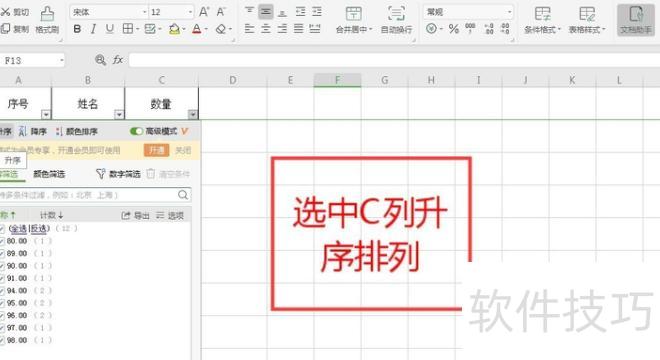Image resolution: width=660 pixels, height=360 pixels.
Task: Click the zoom magnifier beside fx
Action: [x=100, y=60]
